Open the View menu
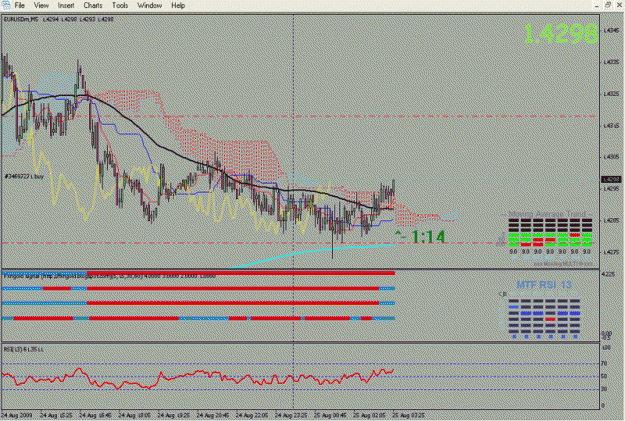625x421 pixels. point(41,6)
